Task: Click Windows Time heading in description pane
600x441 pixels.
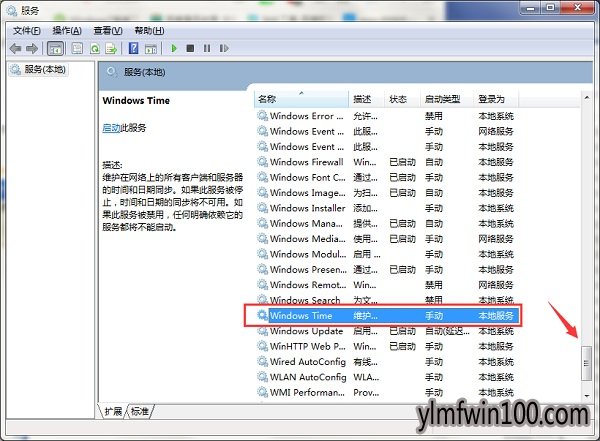Action: (136, 101)
